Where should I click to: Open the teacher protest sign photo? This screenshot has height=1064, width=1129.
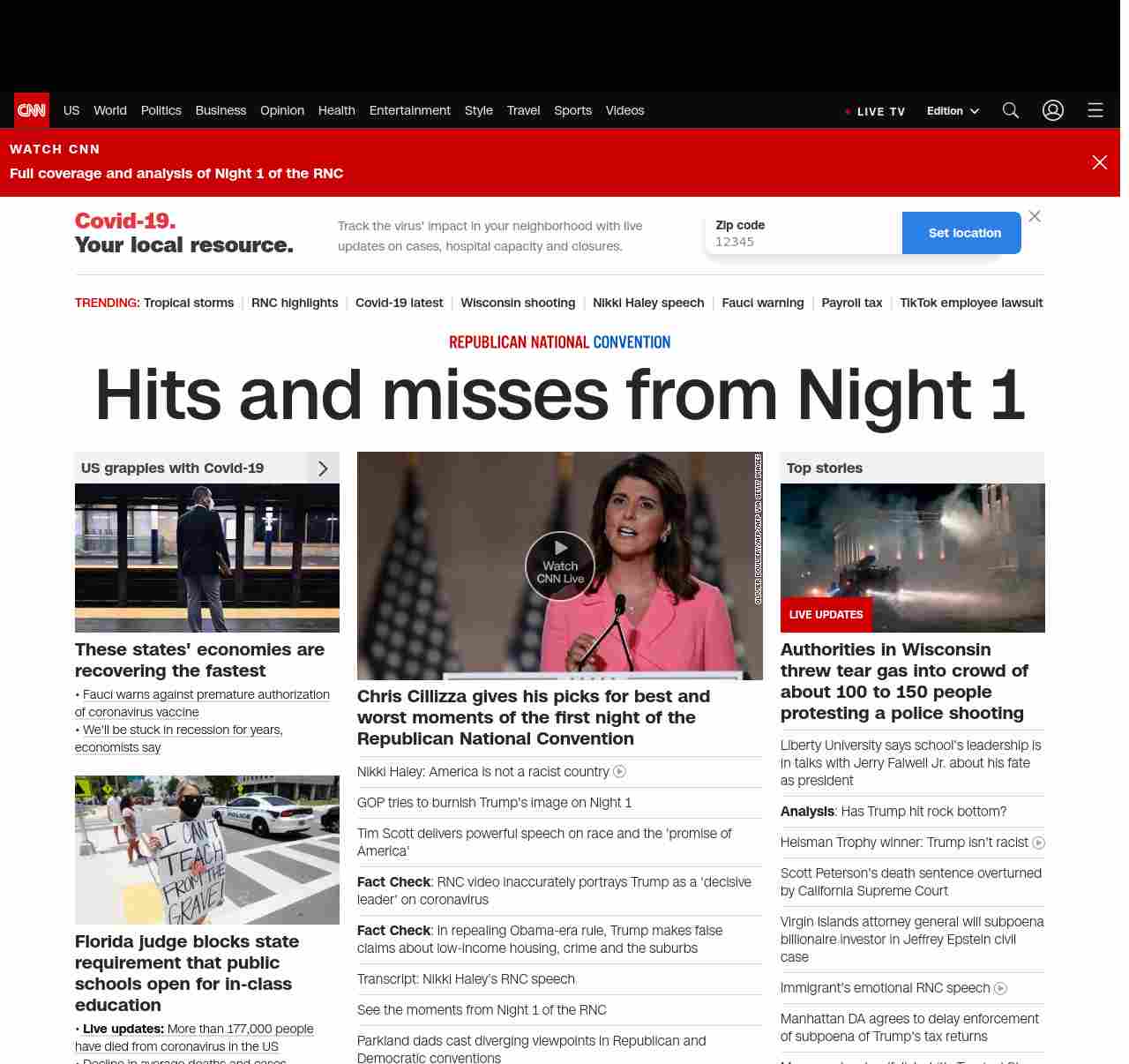pos(207,850)
